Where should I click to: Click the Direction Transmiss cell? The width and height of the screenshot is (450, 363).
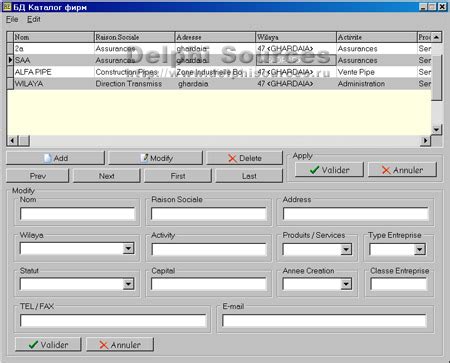tap(135, 84)
